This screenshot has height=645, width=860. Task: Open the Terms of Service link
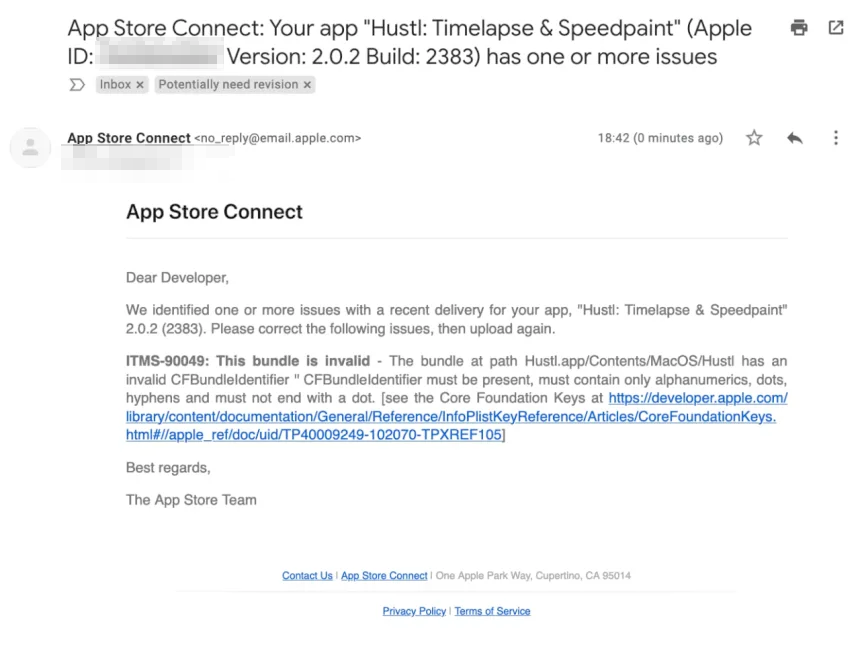click(x=492, y=611)
